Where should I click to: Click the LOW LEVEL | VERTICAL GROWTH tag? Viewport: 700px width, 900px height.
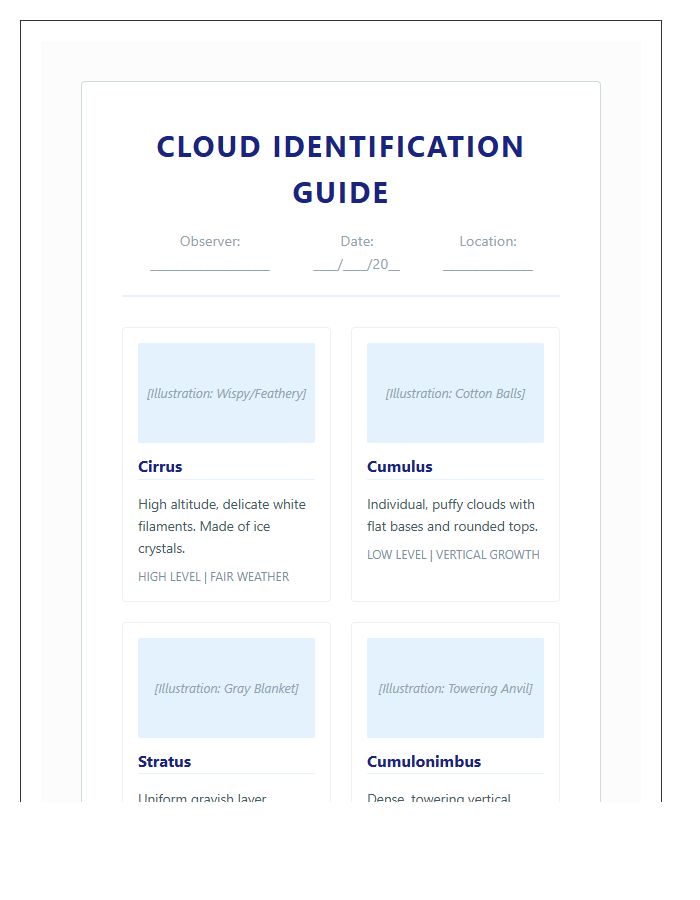[x=453, y=555]
